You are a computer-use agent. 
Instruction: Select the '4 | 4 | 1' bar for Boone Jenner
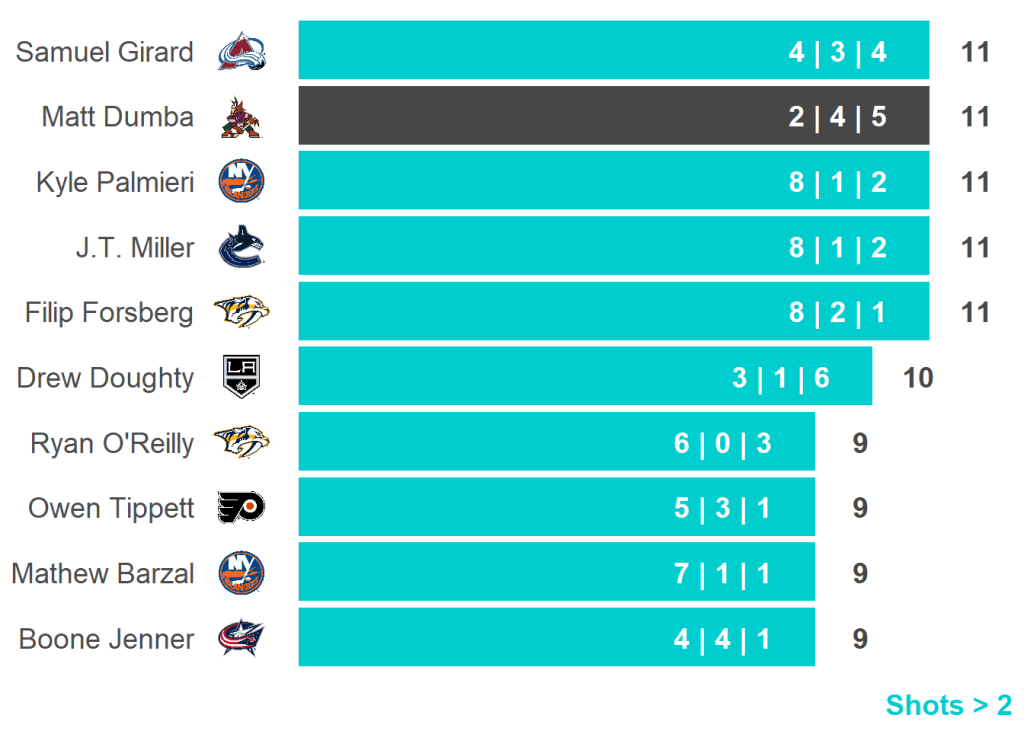coord(556,638)
